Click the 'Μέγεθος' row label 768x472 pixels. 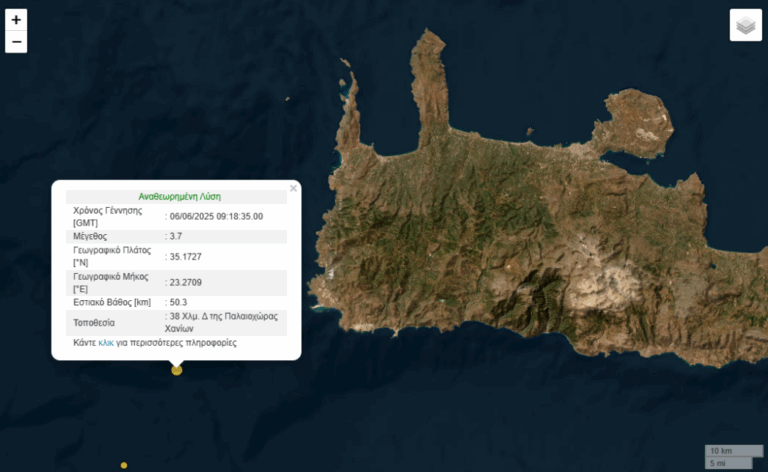click(x=90, y=236)
